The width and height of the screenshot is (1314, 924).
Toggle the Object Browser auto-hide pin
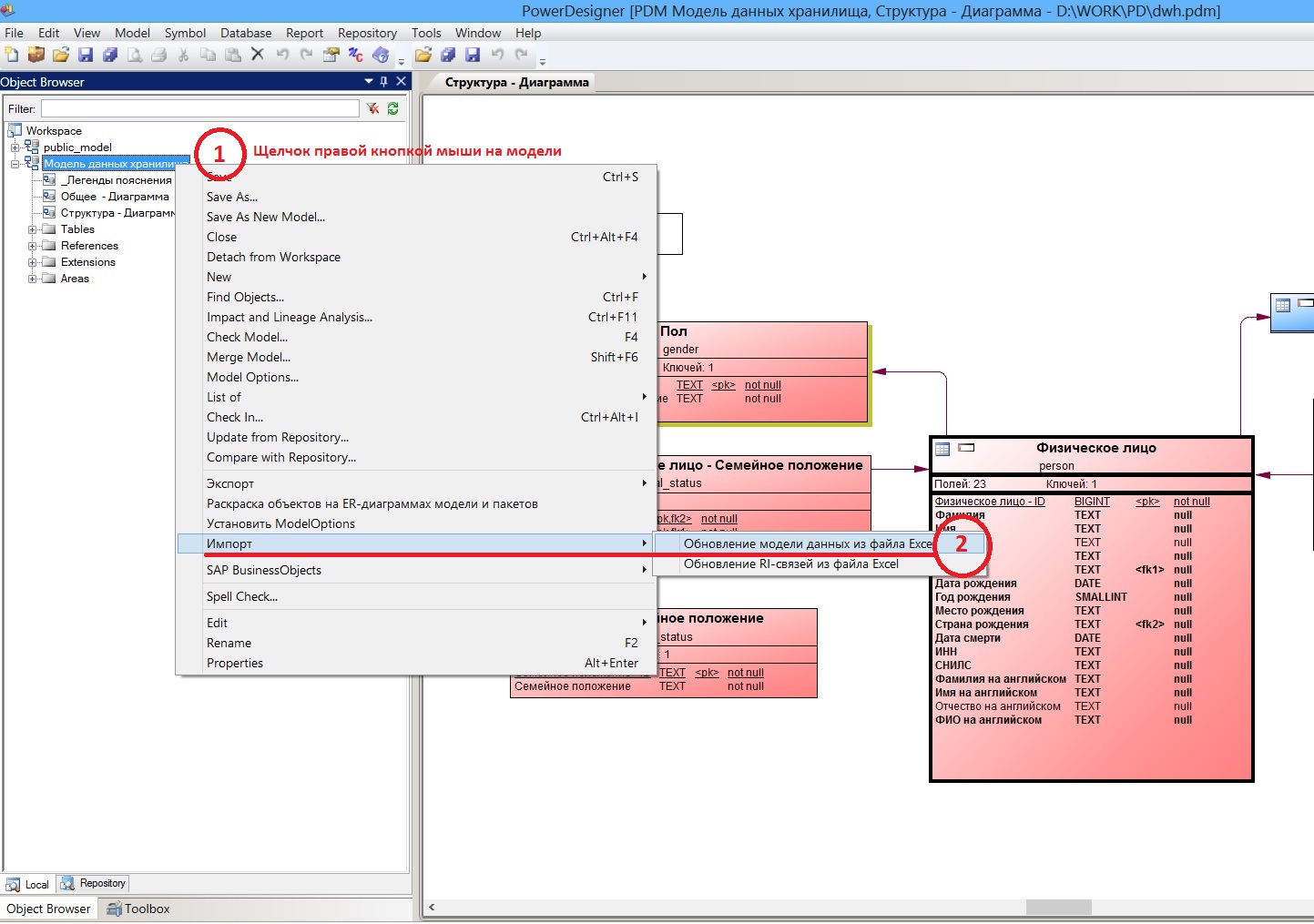point(384,82)
